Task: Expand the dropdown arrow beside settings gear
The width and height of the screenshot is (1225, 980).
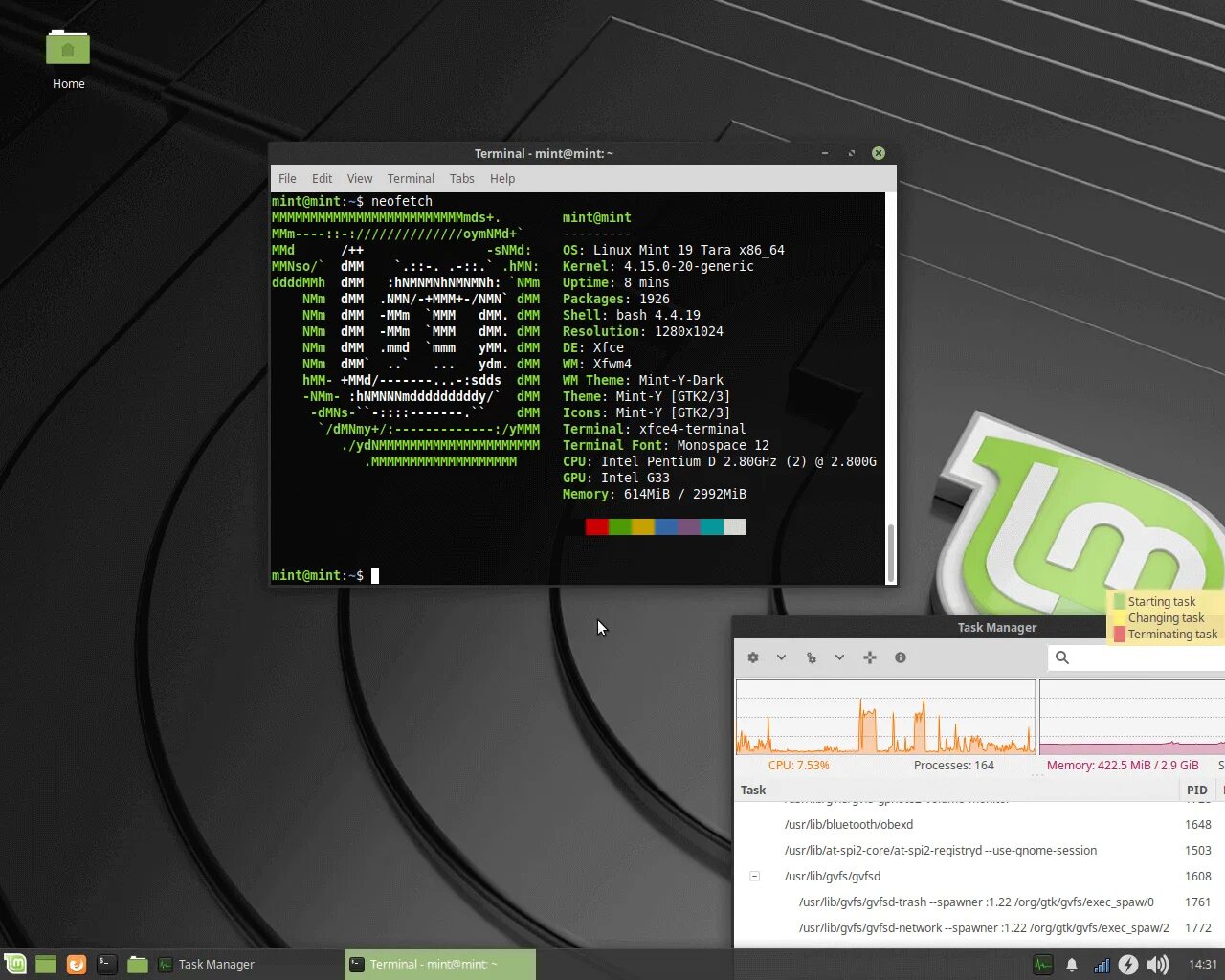Action: (781, 657)
